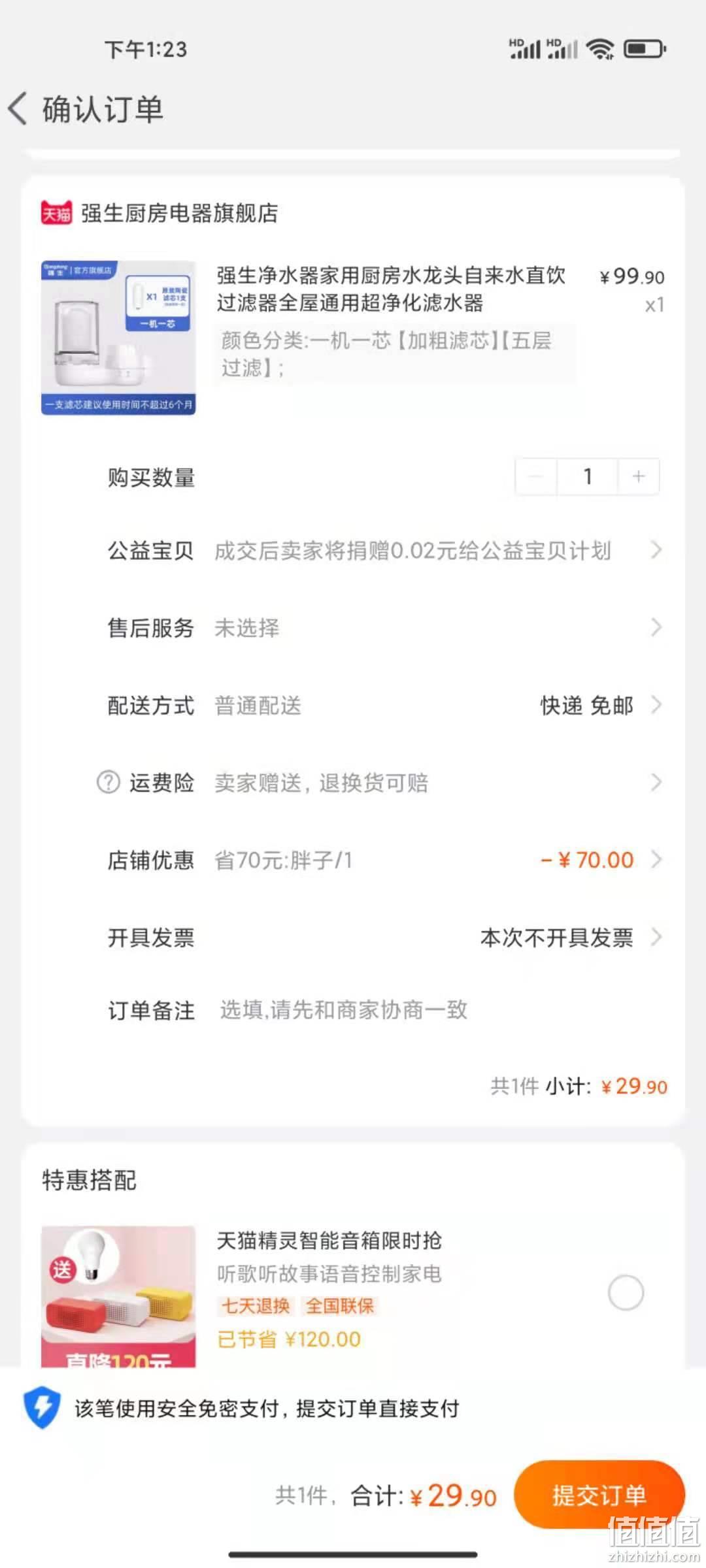Open the 运费险 question mark help icon
The image size is (706, 1568).
click(x=109, y=782)
